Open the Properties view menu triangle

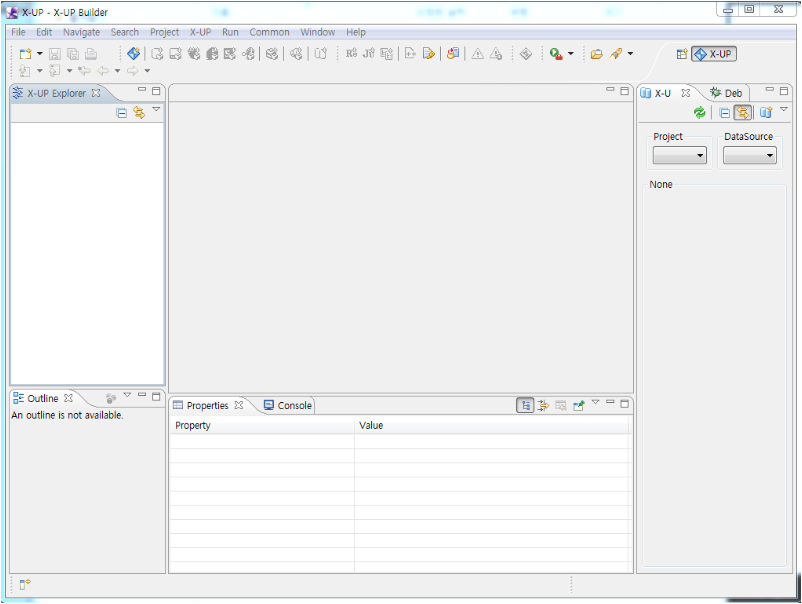click(x=595, y=402)
